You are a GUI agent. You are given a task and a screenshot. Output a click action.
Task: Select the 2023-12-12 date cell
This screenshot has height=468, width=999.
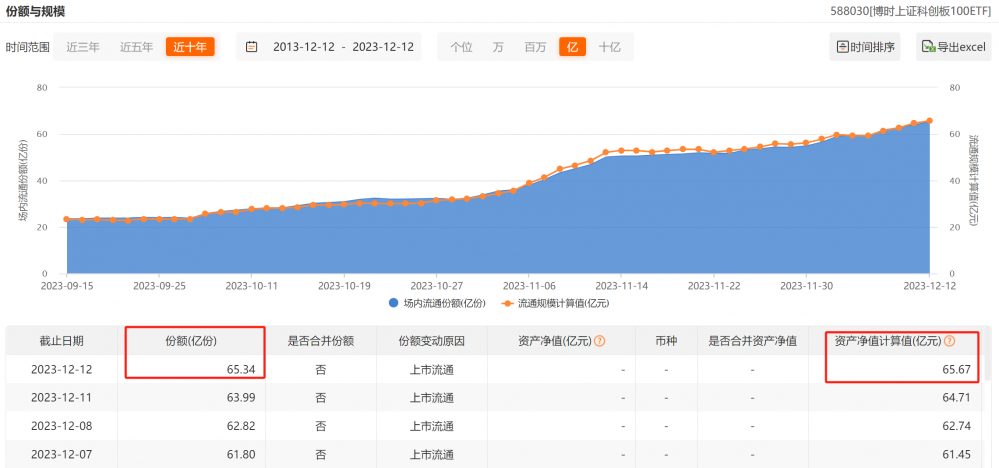click(x=61, y=369)
